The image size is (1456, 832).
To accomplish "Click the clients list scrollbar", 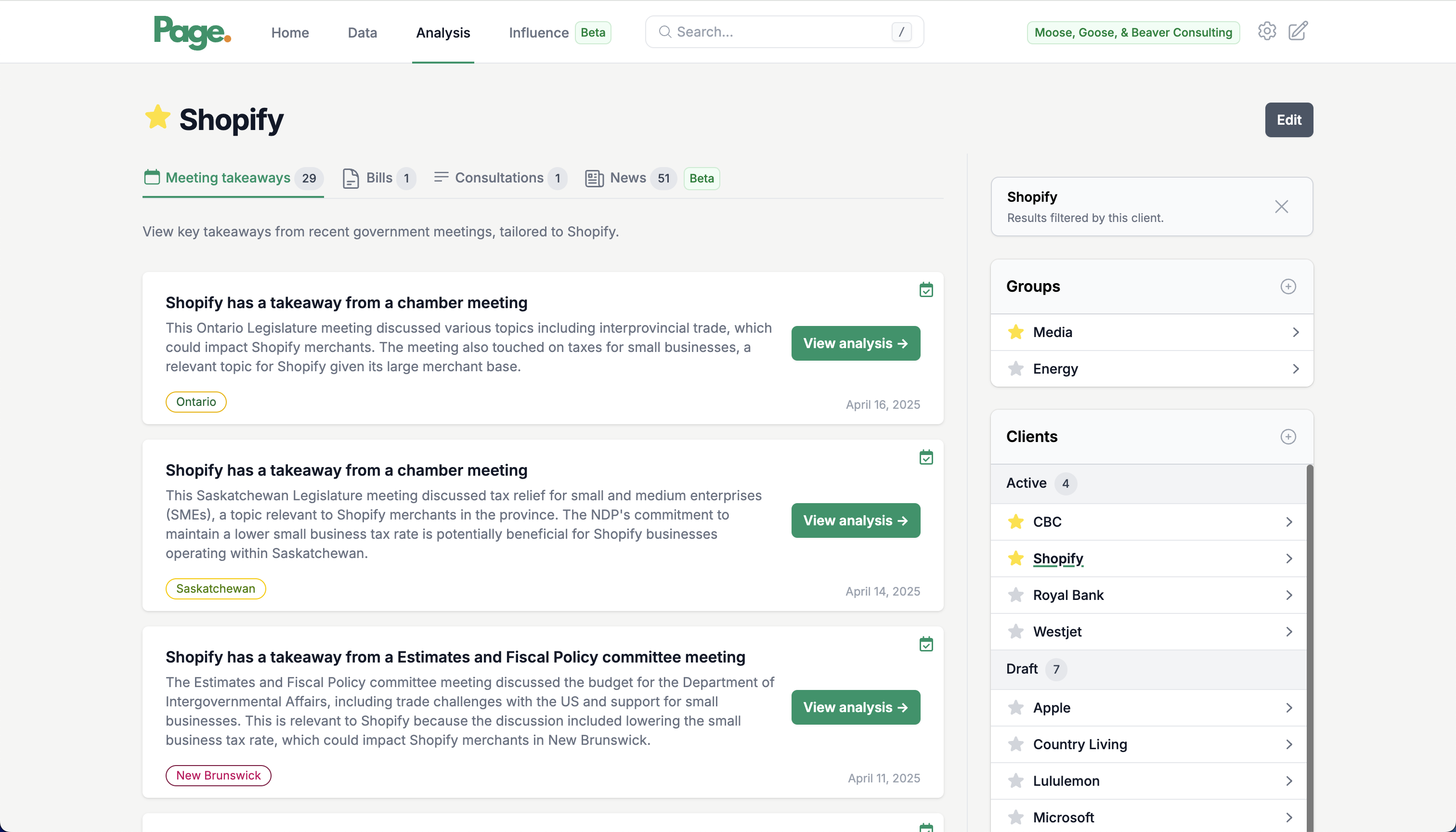I will pyautogui.click(x=1310, y=648).
